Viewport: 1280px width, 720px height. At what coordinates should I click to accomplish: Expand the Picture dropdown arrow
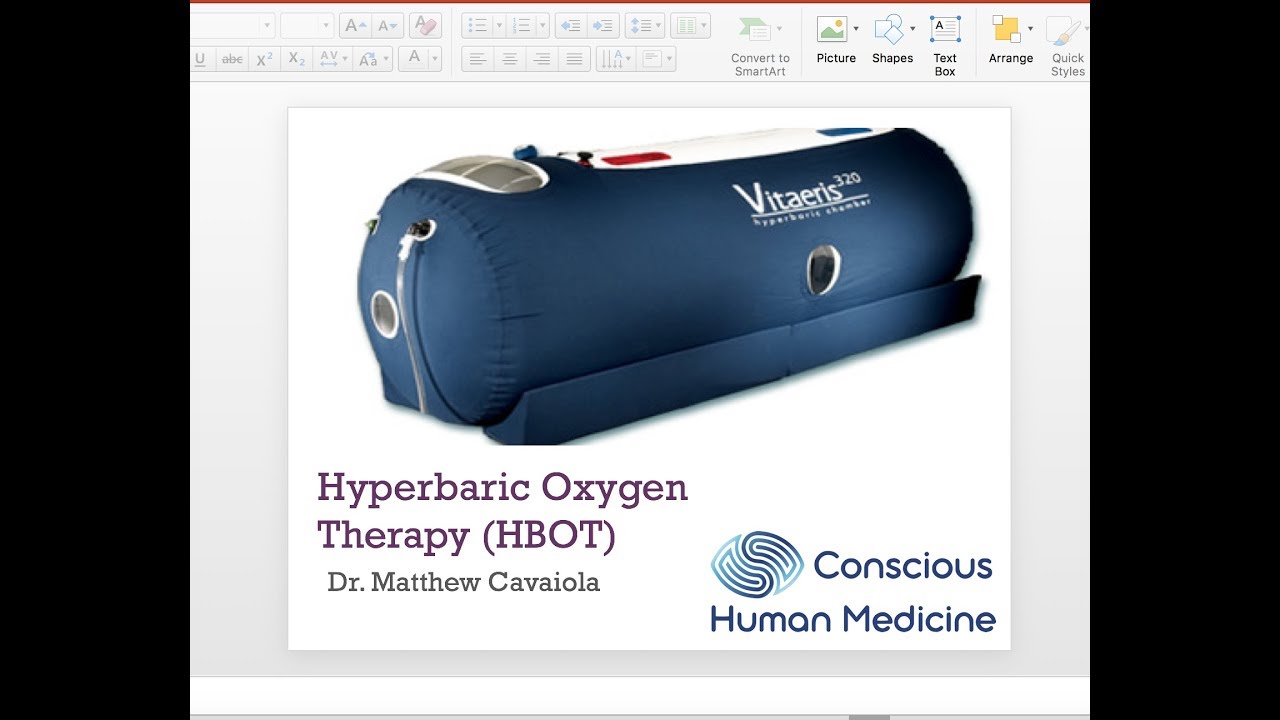[x=856, y=29]
